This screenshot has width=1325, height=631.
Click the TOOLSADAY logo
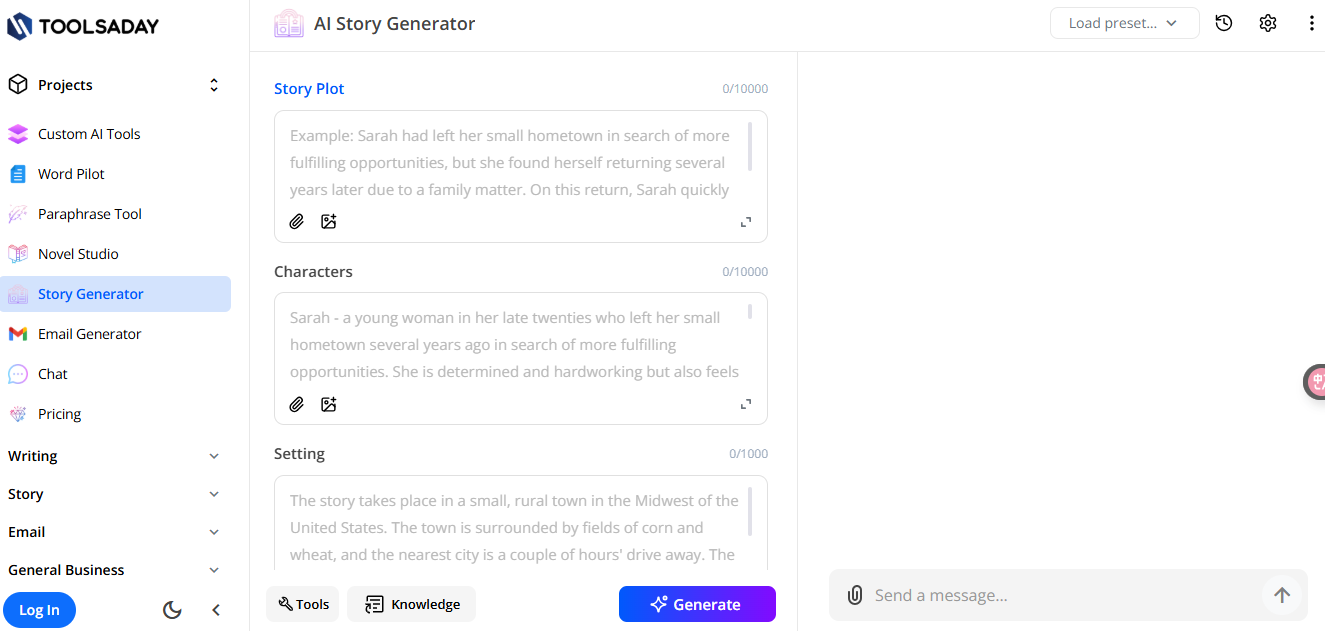pyautogui.click(x=83, y=26)
